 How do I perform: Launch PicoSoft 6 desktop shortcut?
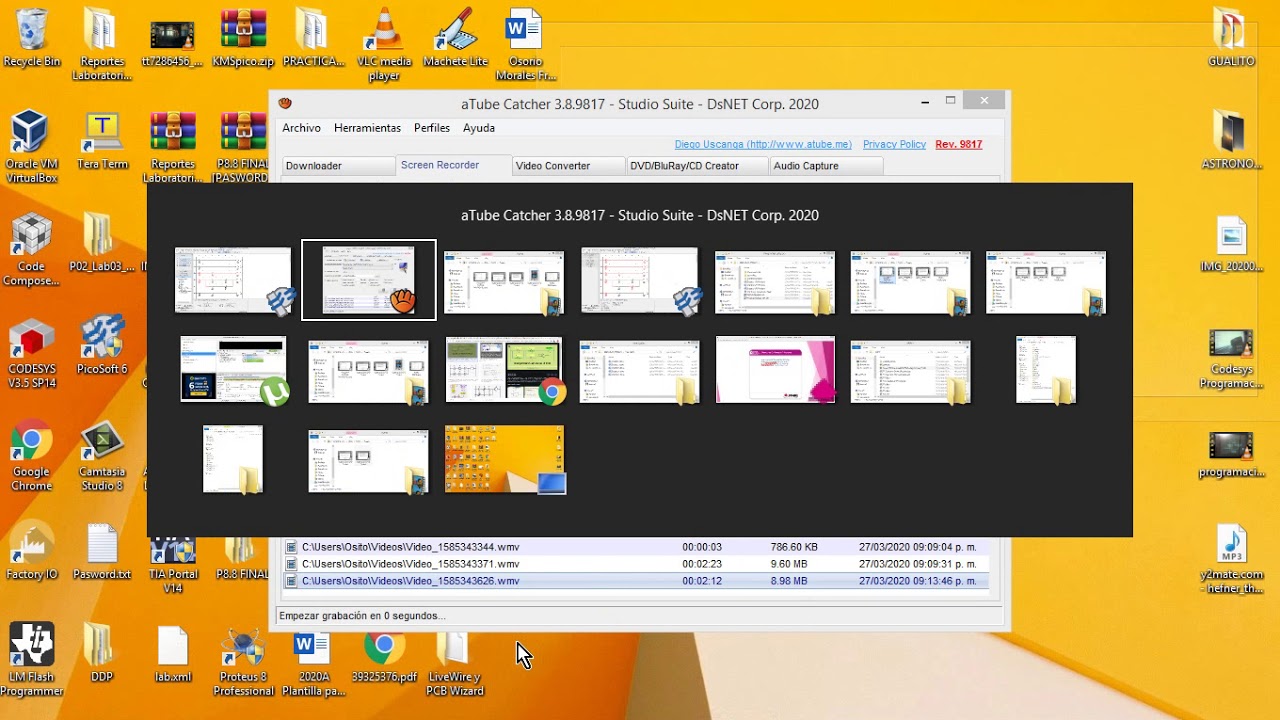(x=101, y=346)
